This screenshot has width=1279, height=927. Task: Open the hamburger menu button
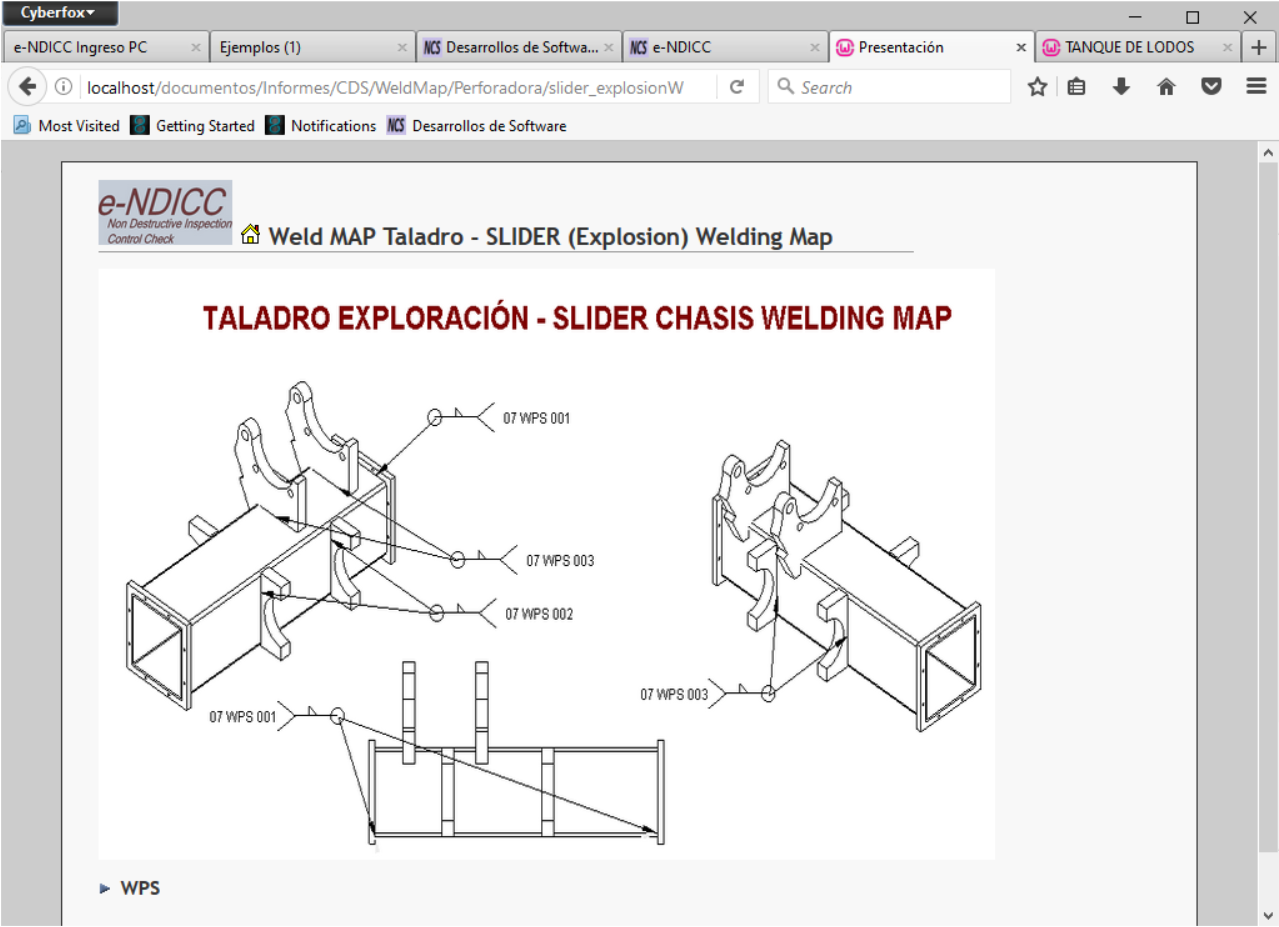coord(1256,87)
